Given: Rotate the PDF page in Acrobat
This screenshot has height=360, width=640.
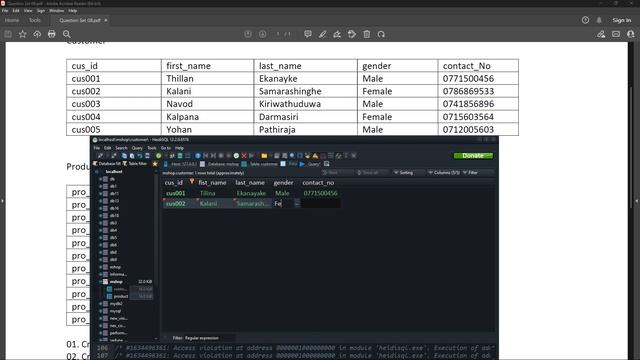Looking at the screenshot, I should point(381,34).
